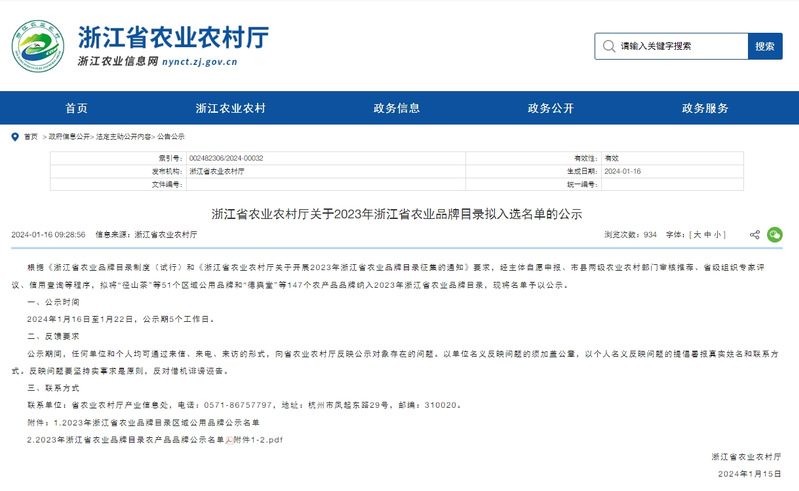The image size is (799, 491).
Task: Click the article headline about 2023年农业品牌目录
Action: point(397,214)
